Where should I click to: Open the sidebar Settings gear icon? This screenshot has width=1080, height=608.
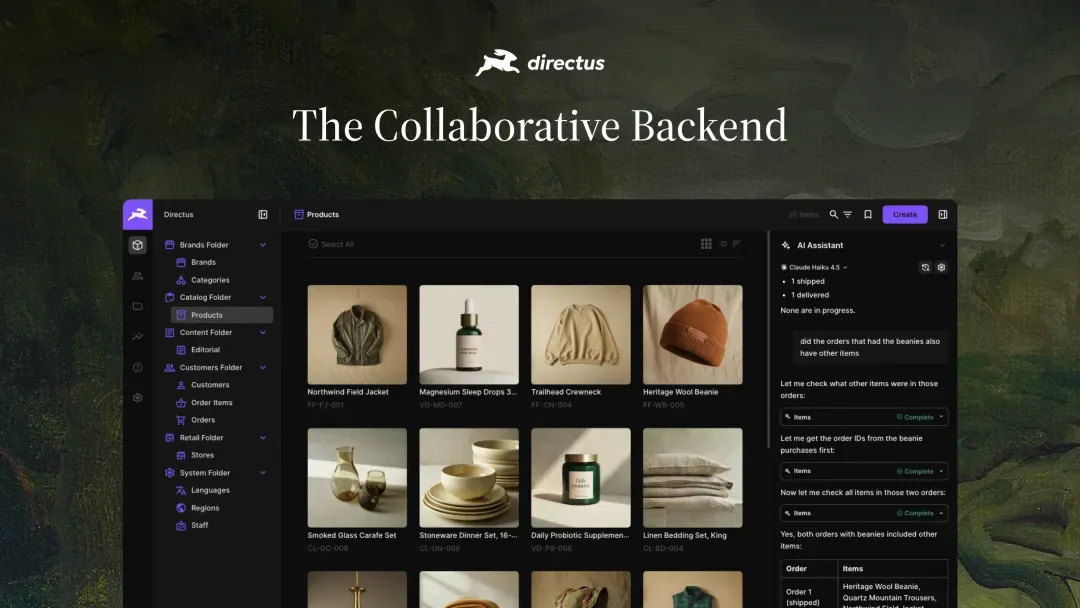coord(138,398)
